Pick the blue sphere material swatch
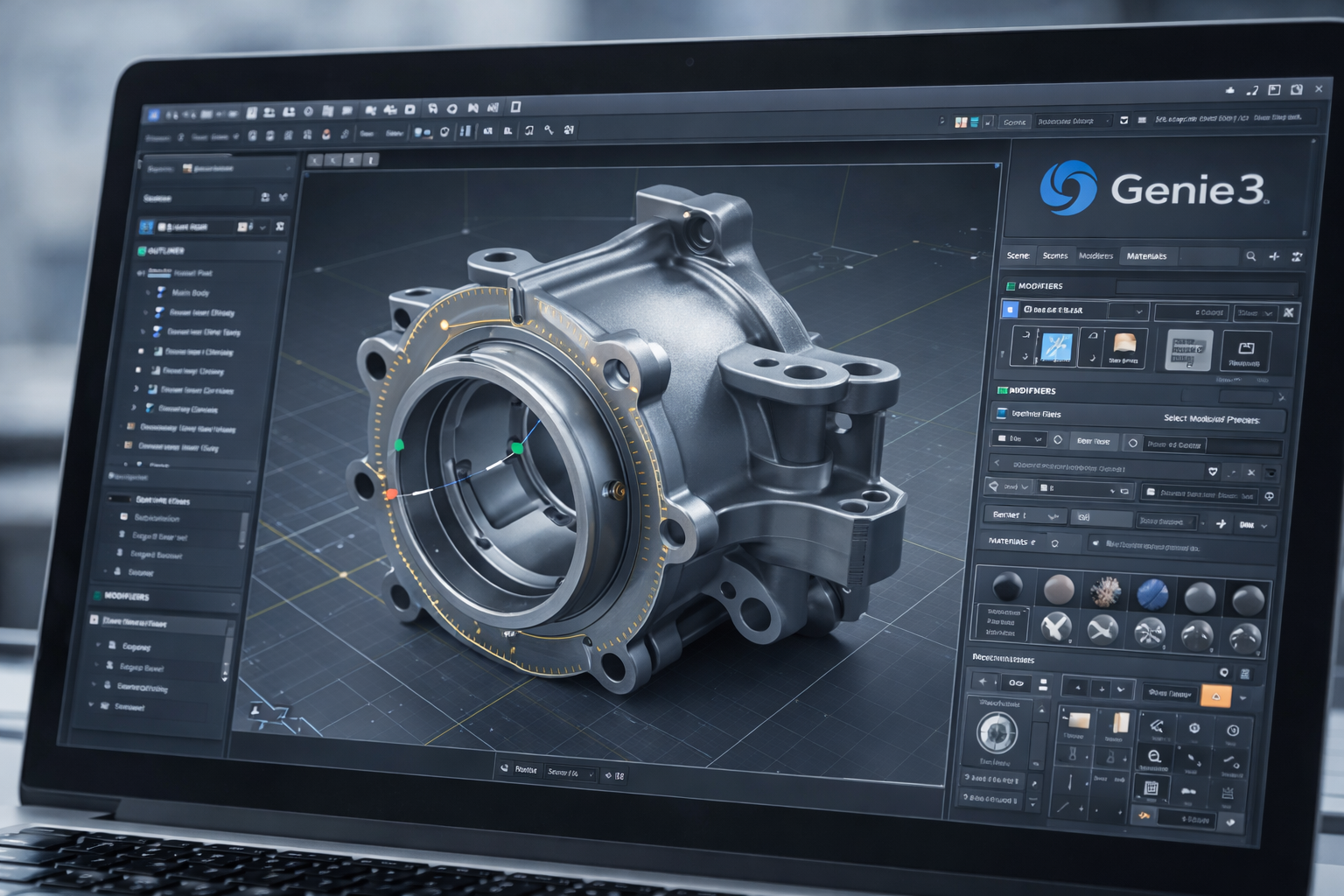The width and height of the screenshot is (1344, 896). 1151,595
